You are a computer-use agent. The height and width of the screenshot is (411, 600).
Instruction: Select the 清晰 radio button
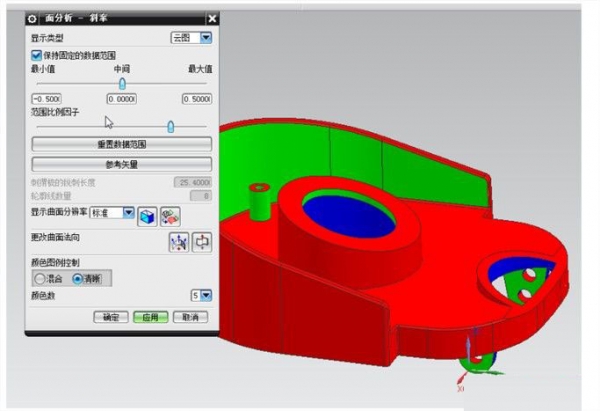click(x=78, y=279)
